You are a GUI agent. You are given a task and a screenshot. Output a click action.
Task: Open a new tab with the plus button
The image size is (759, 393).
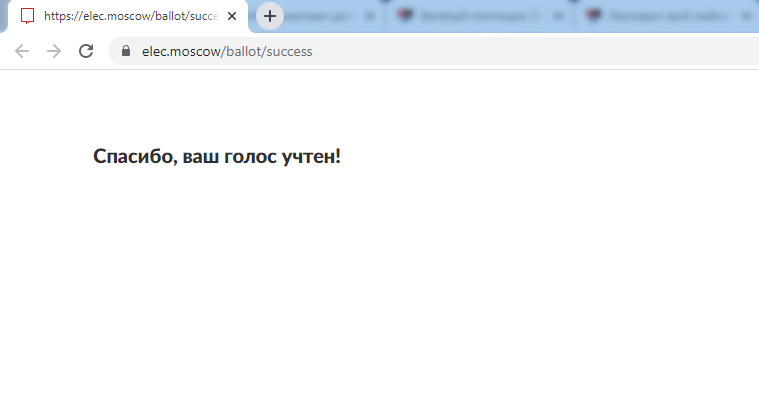(270, 16)
